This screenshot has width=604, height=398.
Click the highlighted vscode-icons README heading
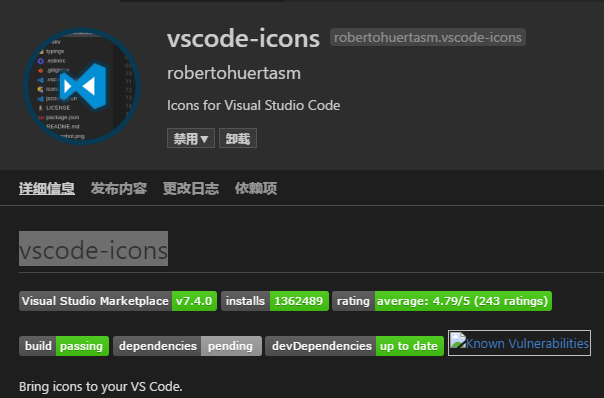[93, 249]
